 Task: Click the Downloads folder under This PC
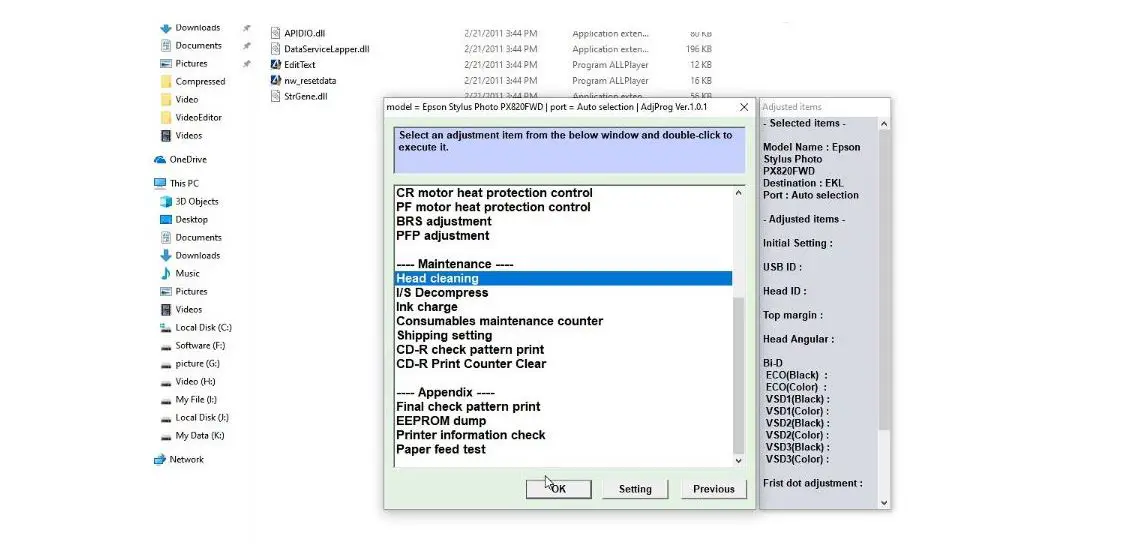[x=190, y=256]
